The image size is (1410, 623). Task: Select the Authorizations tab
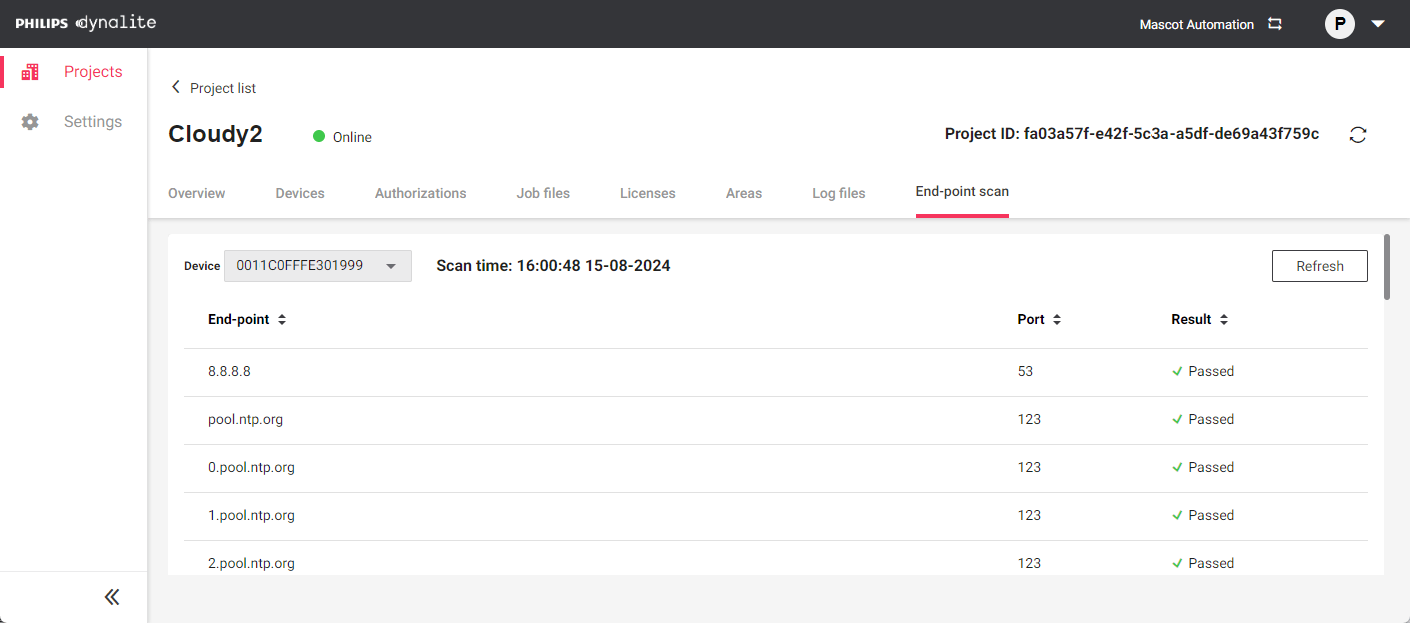[x=420, y=193]
